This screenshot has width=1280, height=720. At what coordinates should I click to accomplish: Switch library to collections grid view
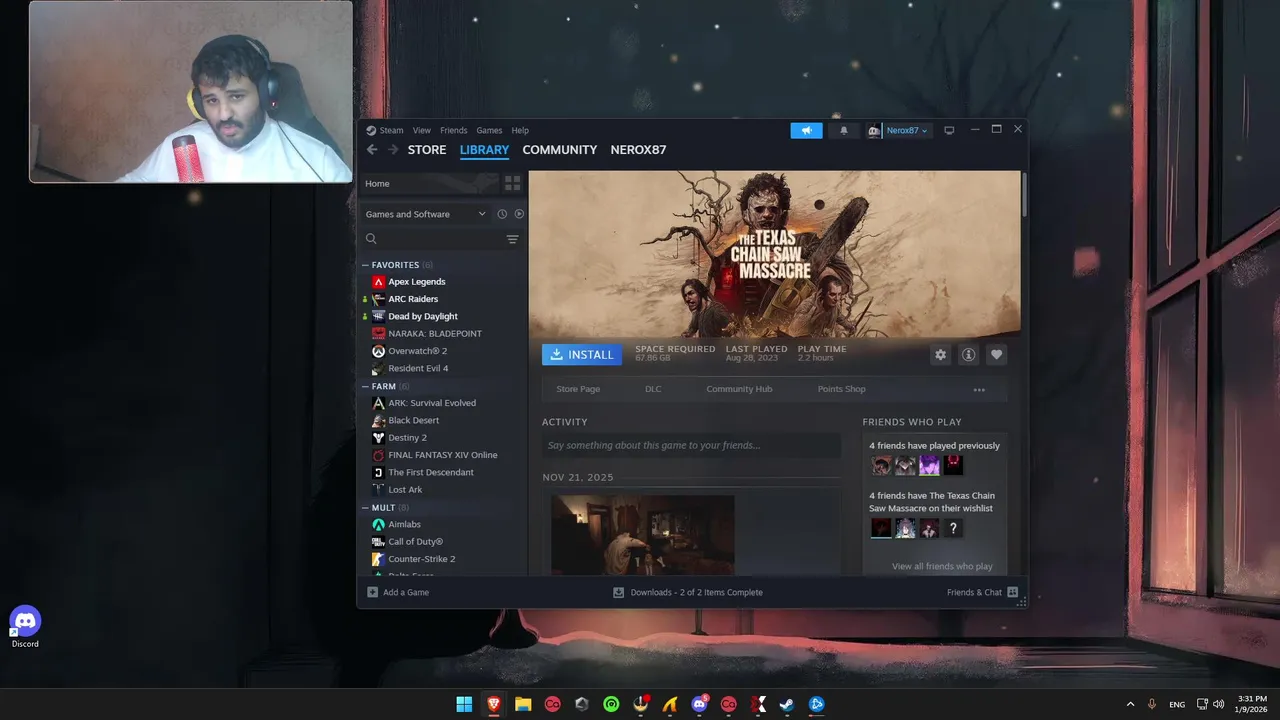tap(512, 184)
